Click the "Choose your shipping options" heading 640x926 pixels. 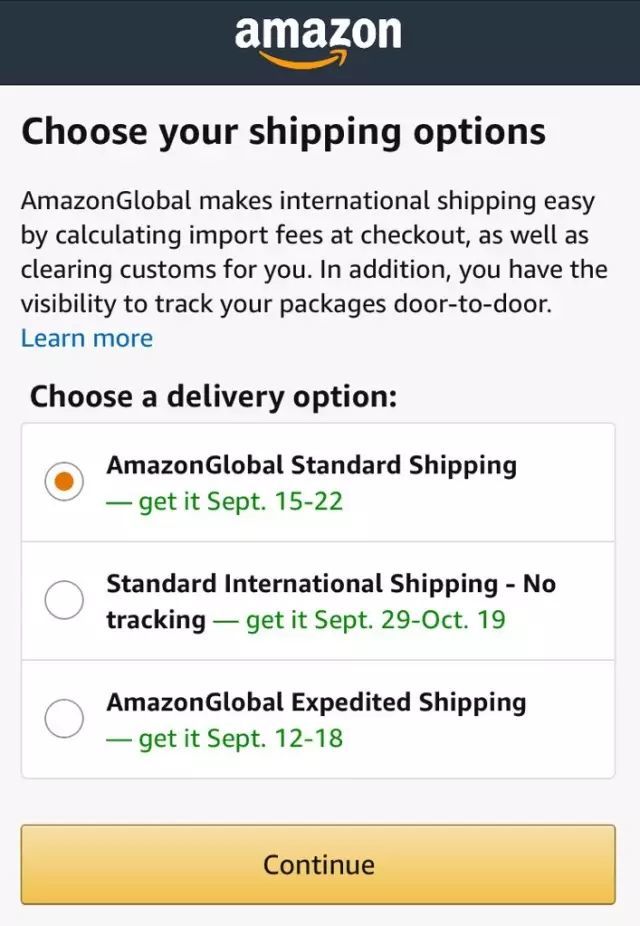tap(283, 132)
